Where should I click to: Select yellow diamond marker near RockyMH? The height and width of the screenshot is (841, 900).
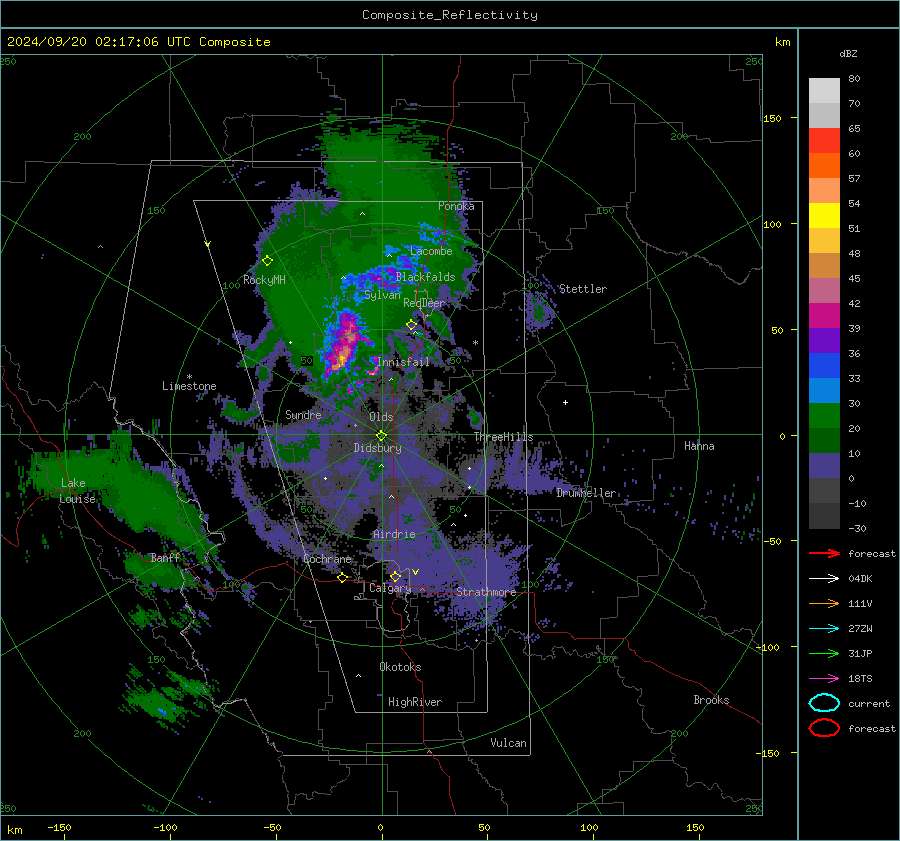click(x=267, y=261)
